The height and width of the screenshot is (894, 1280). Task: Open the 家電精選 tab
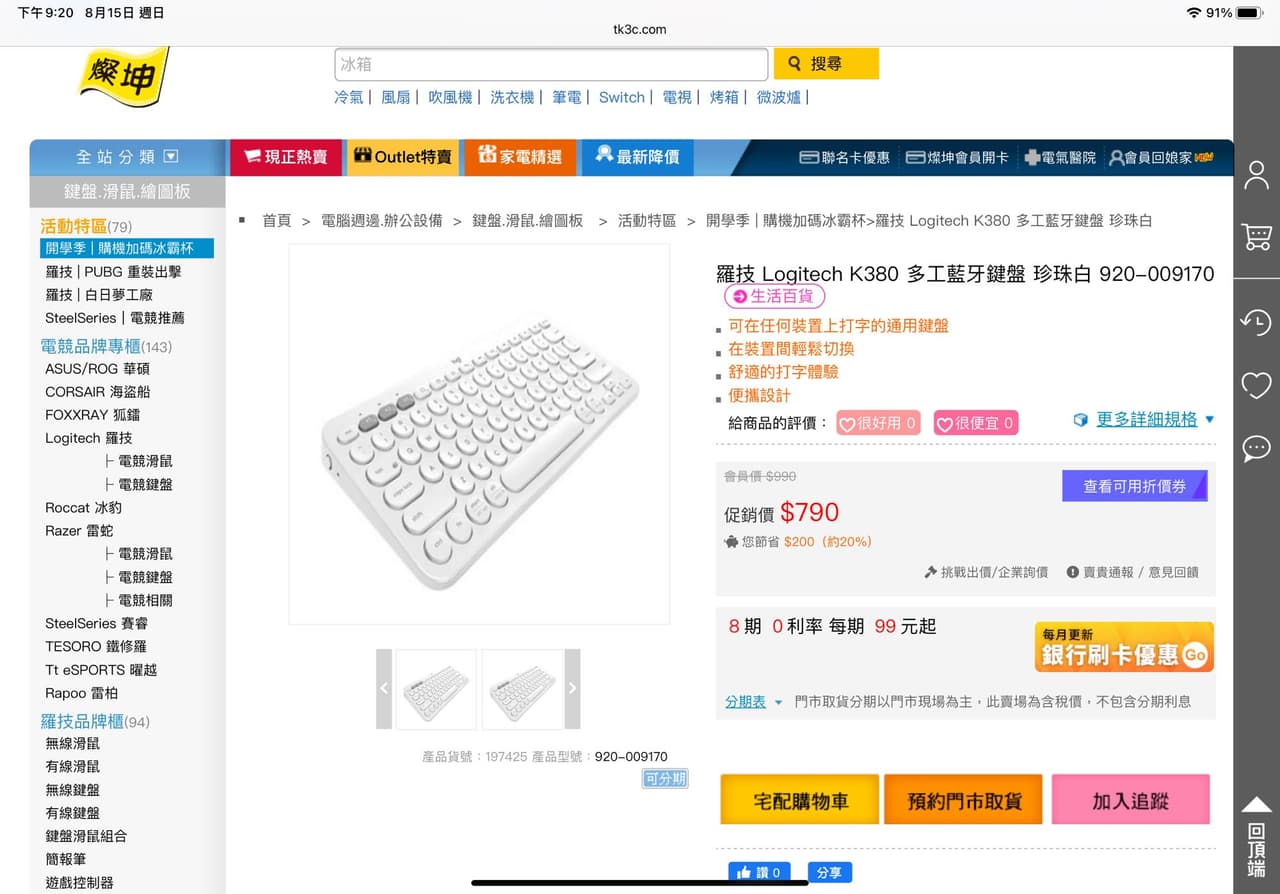pyautogui.click(x=520, y=157)
